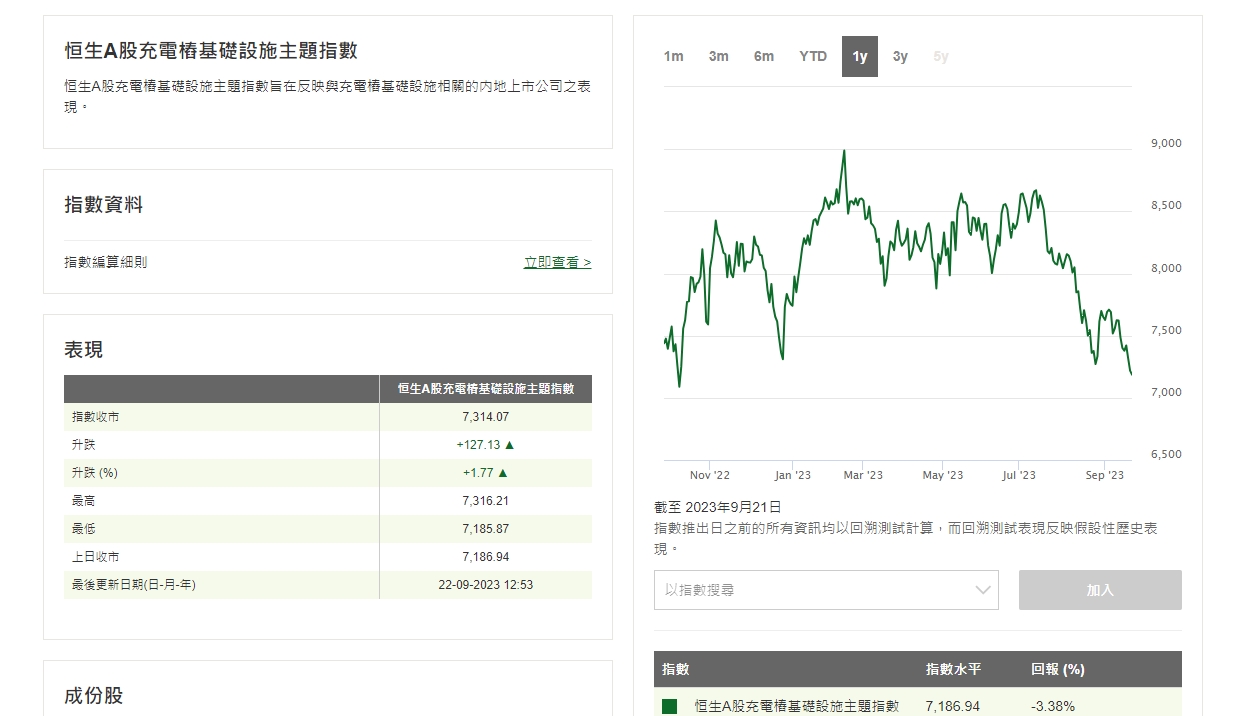This screenshot has width=1252, height=716.
Task: Switch chart to the 3y range
Action: [x=900, y=57]
